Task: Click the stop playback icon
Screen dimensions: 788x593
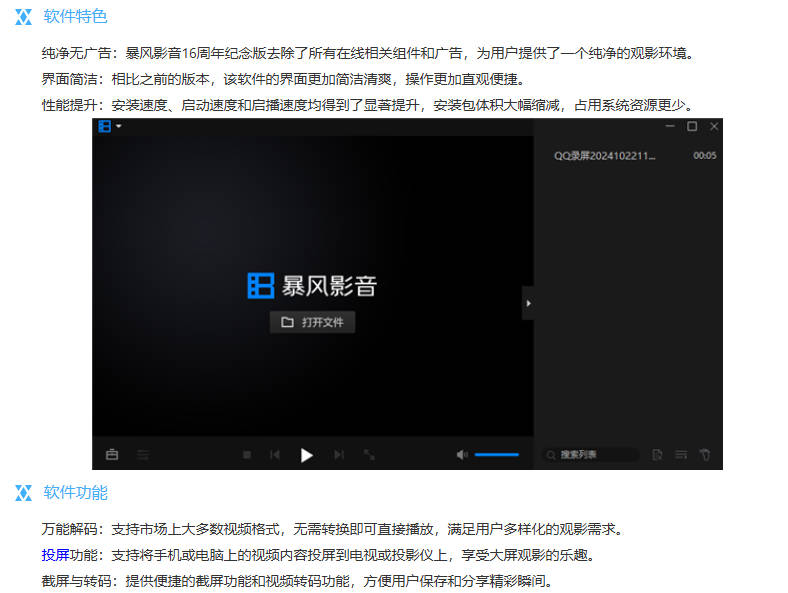Action: (x=247, y=455)
